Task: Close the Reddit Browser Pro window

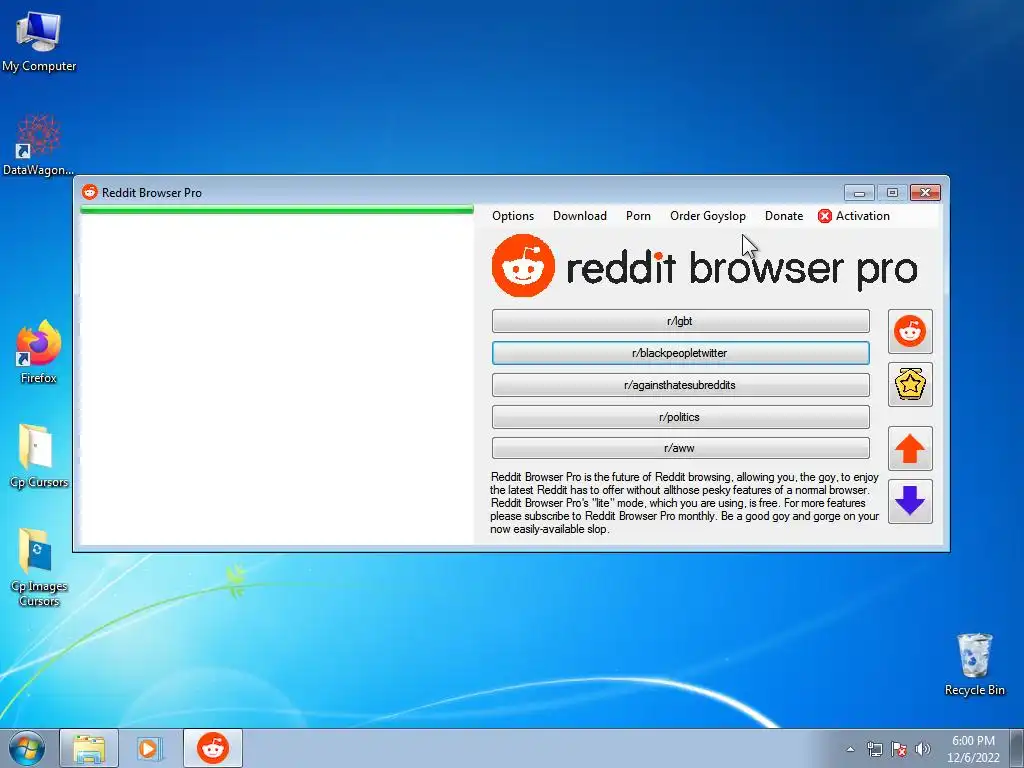Action: (925, 193)
